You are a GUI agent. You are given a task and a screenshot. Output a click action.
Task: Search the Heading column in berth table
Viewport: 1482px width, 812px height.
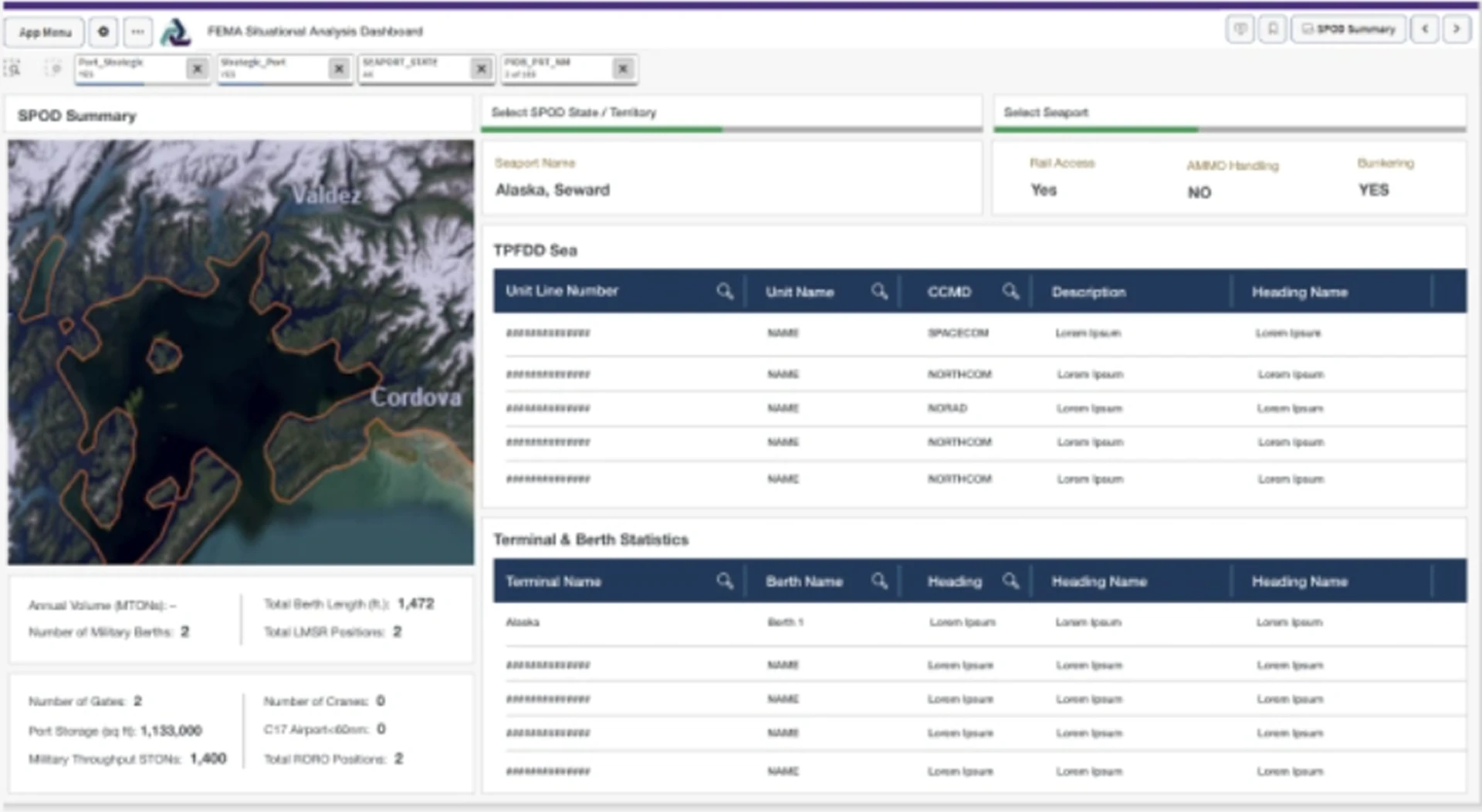pos(1010,580)
